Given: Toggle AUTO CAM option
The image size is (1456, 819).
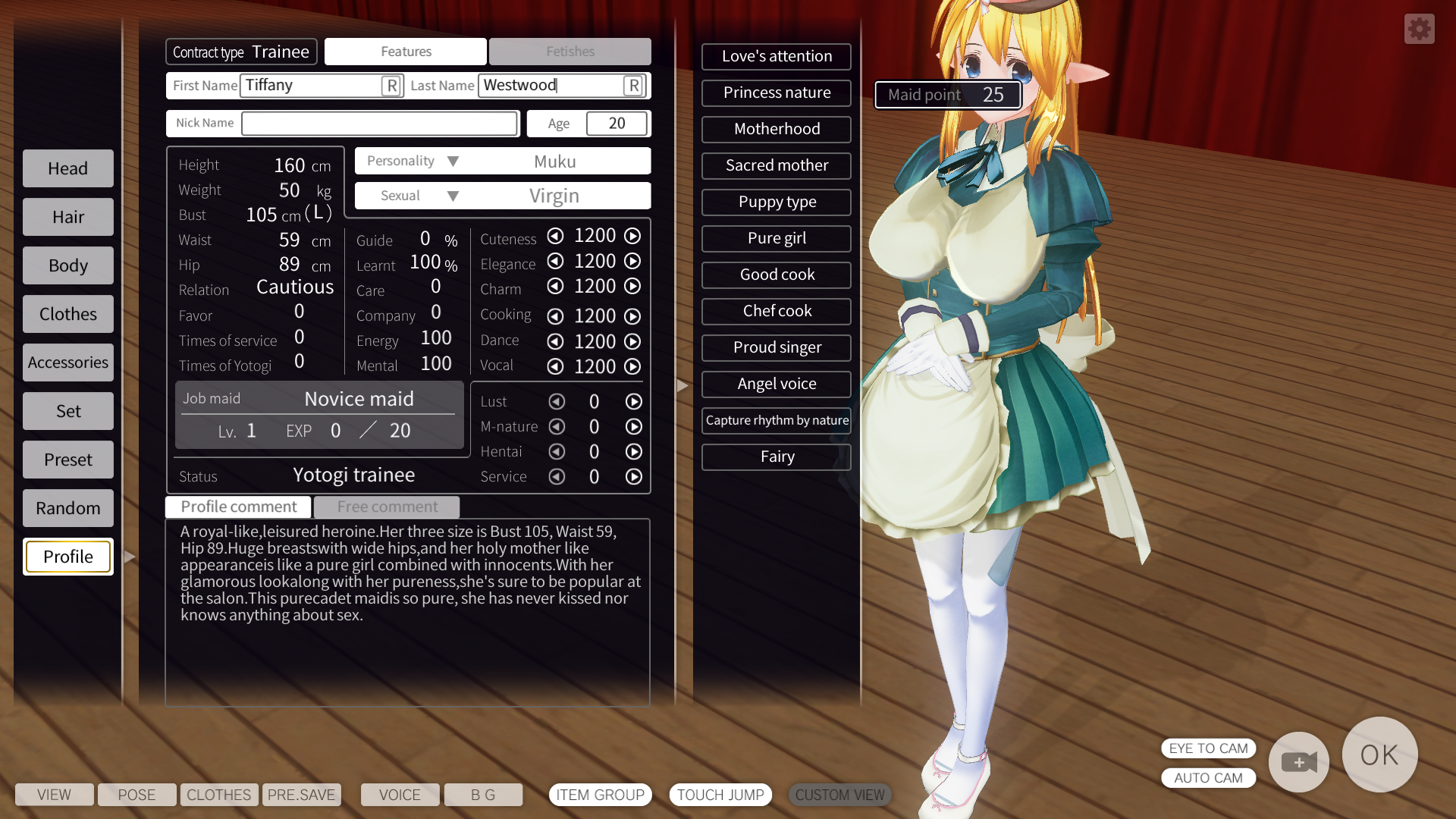Looking at the screenshot, I should 1208,778.
